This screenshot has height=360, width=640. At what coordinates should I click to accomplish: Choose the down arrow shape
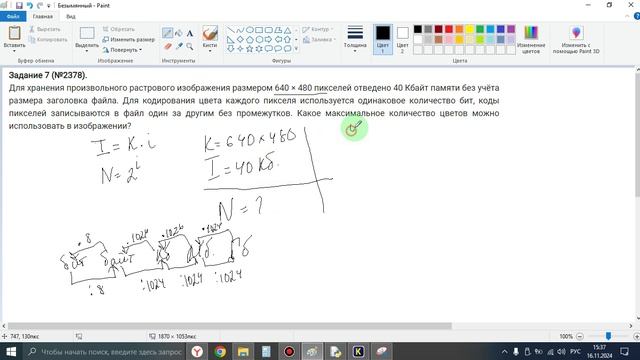coord(231,49)
